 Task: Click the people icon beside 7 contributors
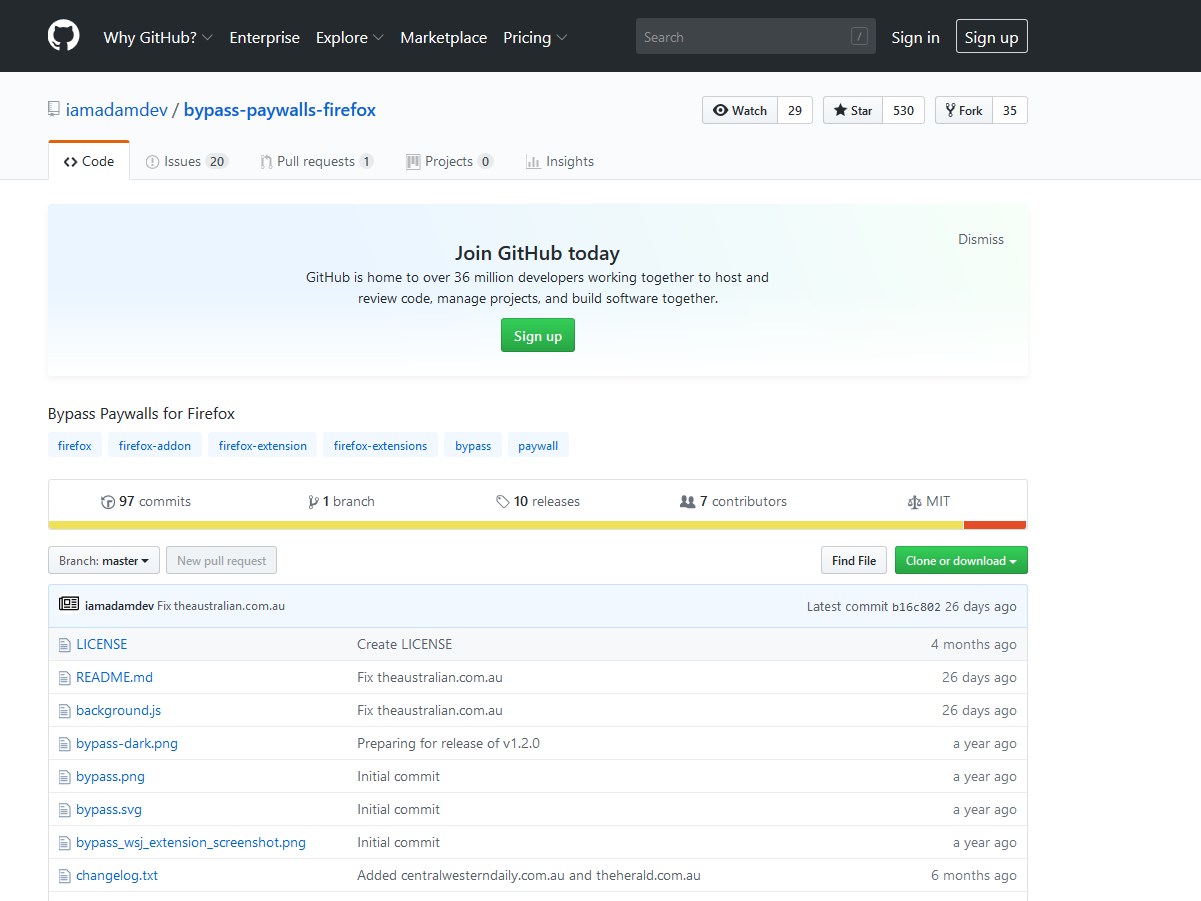click(x=687, y=502)
